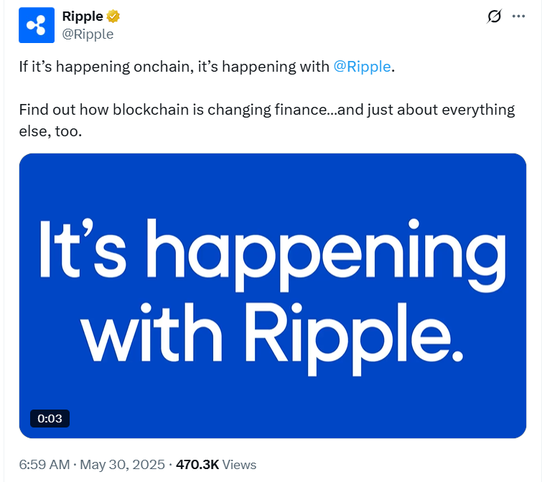The width and height of the screenshot is (542, 482).
Task: Click the Views label
Action: 239,464
